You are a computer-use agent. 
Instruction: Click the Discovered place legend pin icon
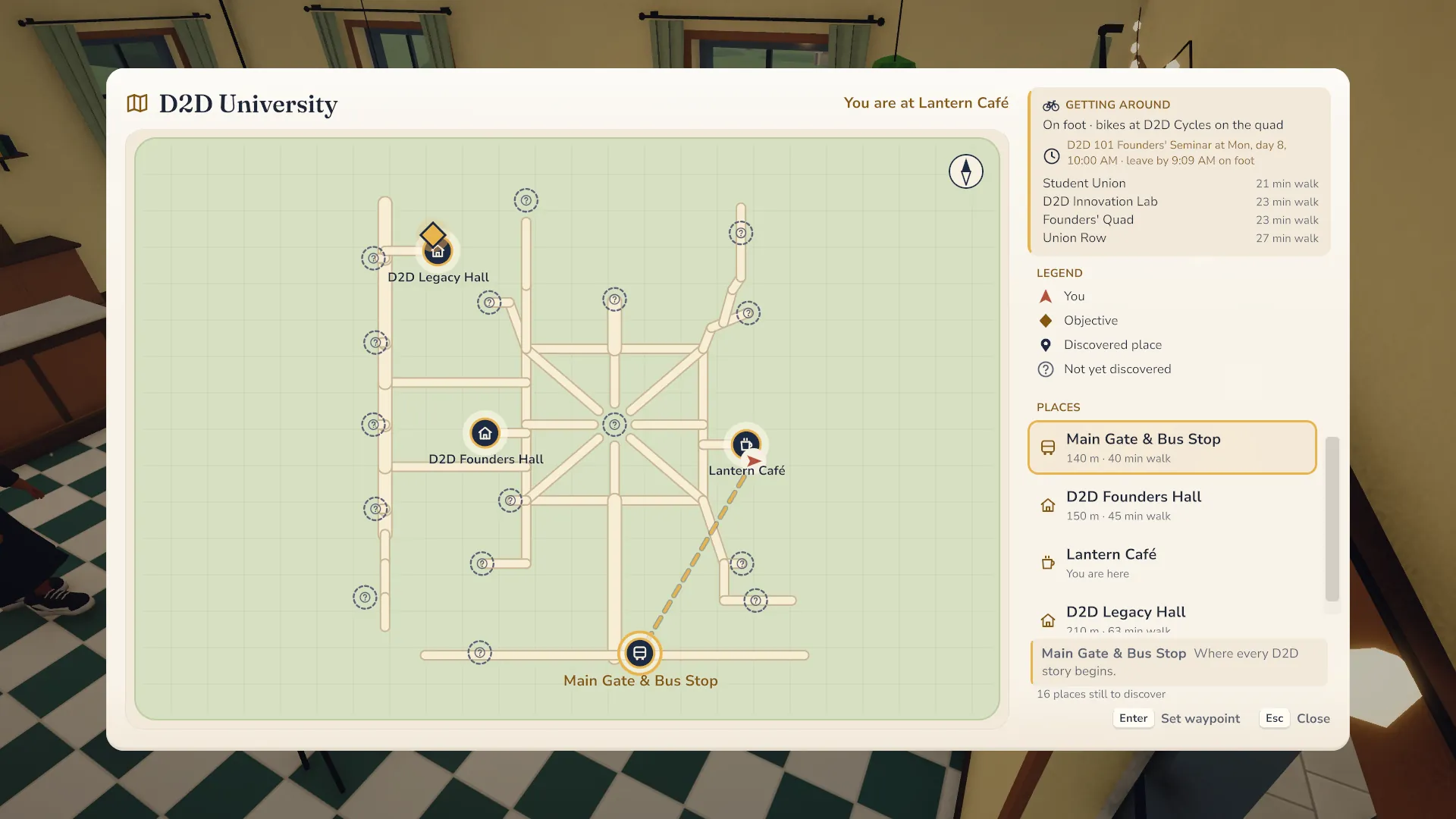pos(1046,345)
